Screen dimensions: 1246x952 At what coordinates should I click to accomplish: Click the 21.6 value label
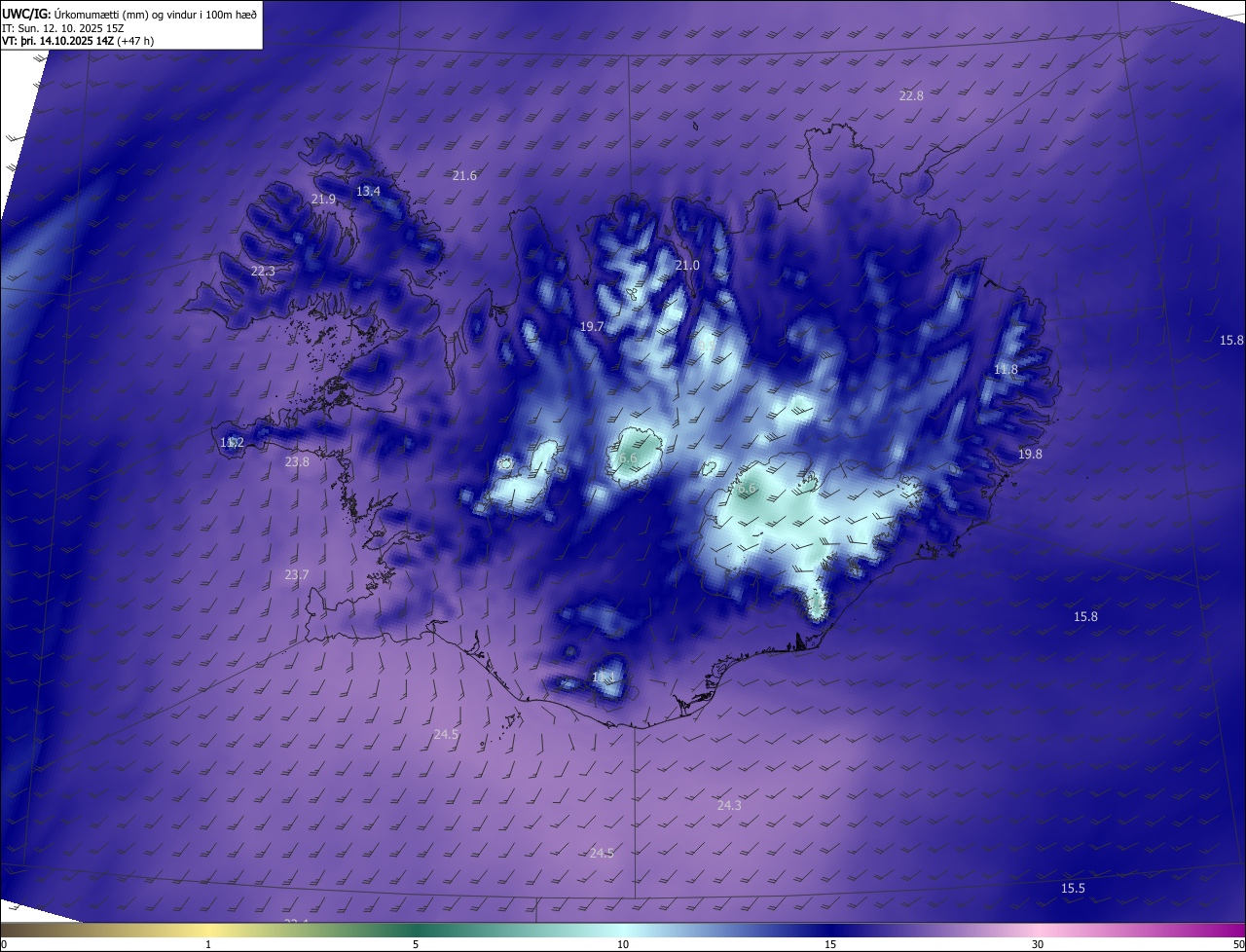464,175
